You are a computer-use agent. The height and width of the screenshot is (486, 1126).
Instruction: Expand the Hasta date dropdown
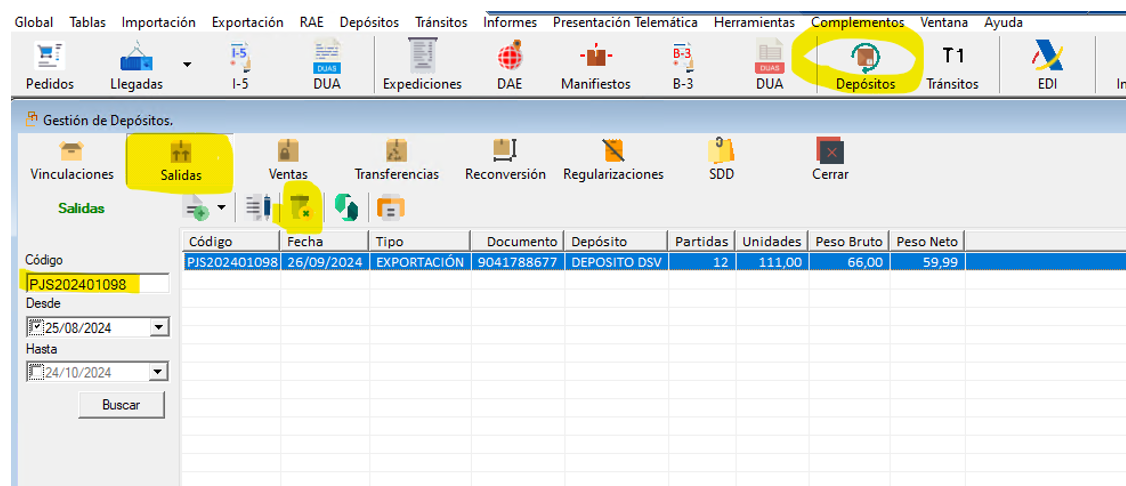click(x=158, y=372)
